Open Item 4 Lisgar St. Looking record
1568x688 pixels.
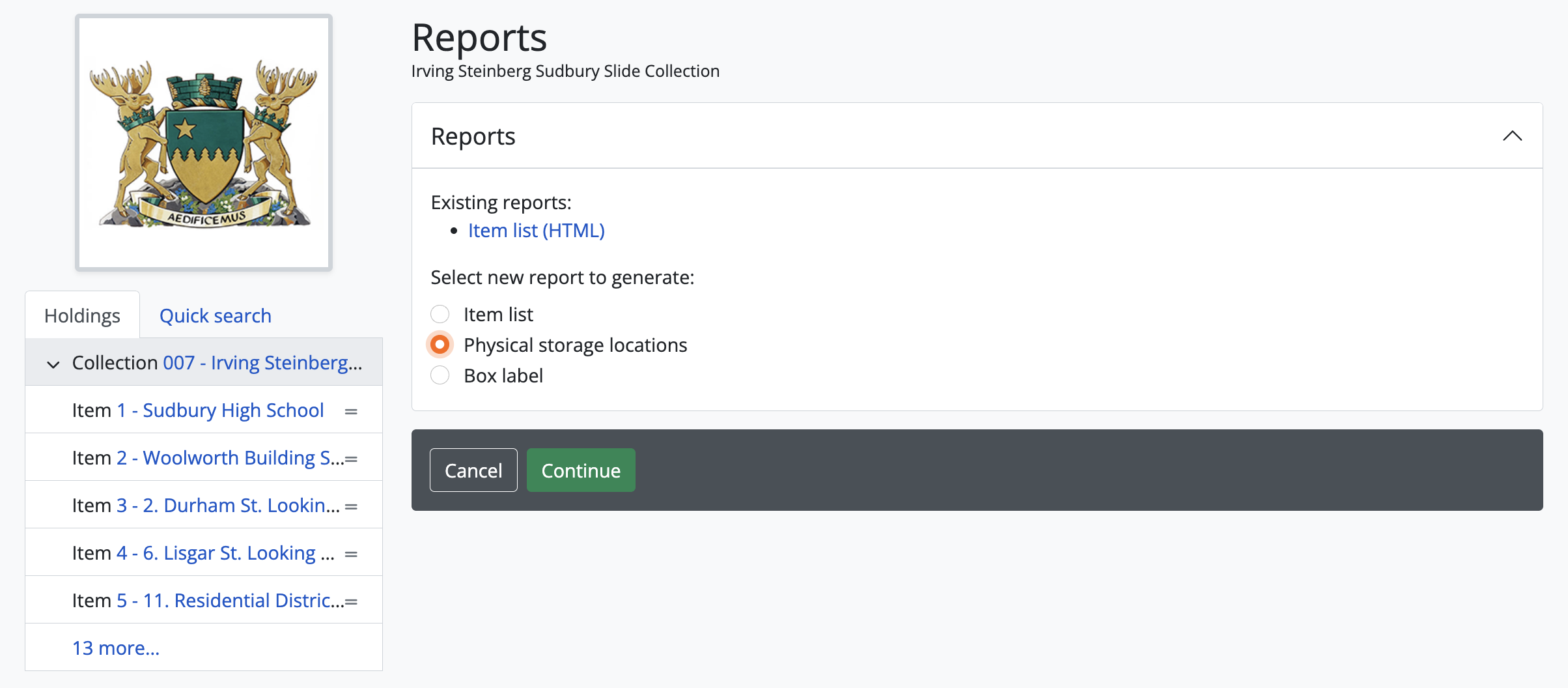coord(225,552)
